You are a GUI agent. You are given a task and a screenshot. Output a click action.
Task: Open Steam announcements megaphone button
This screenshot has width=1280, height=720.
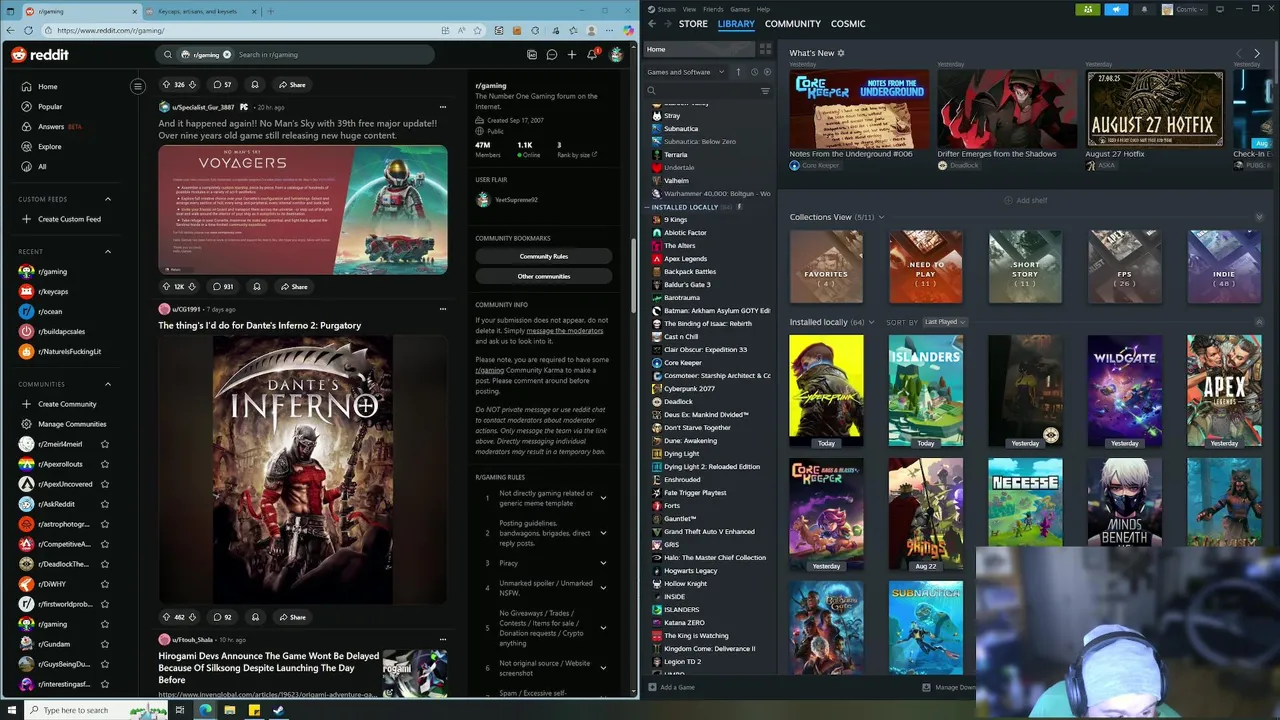point(1116,10)
